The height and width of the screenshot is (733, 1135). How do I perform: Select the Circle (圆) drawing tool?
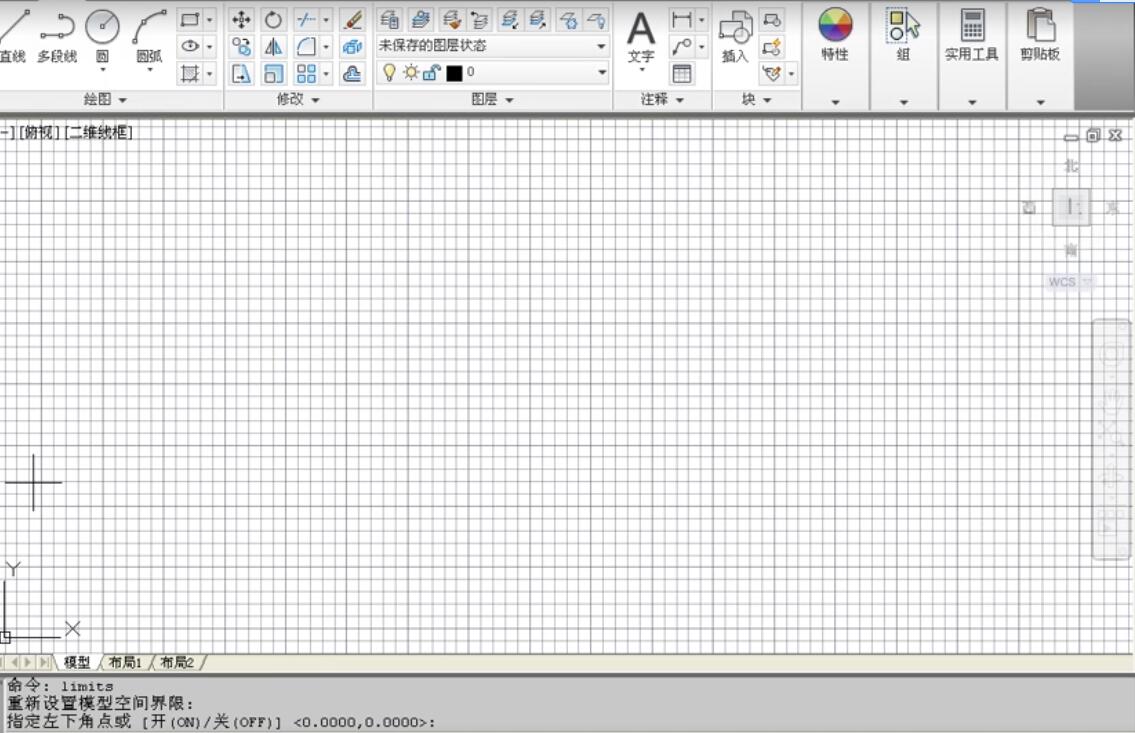click(102, 29)
